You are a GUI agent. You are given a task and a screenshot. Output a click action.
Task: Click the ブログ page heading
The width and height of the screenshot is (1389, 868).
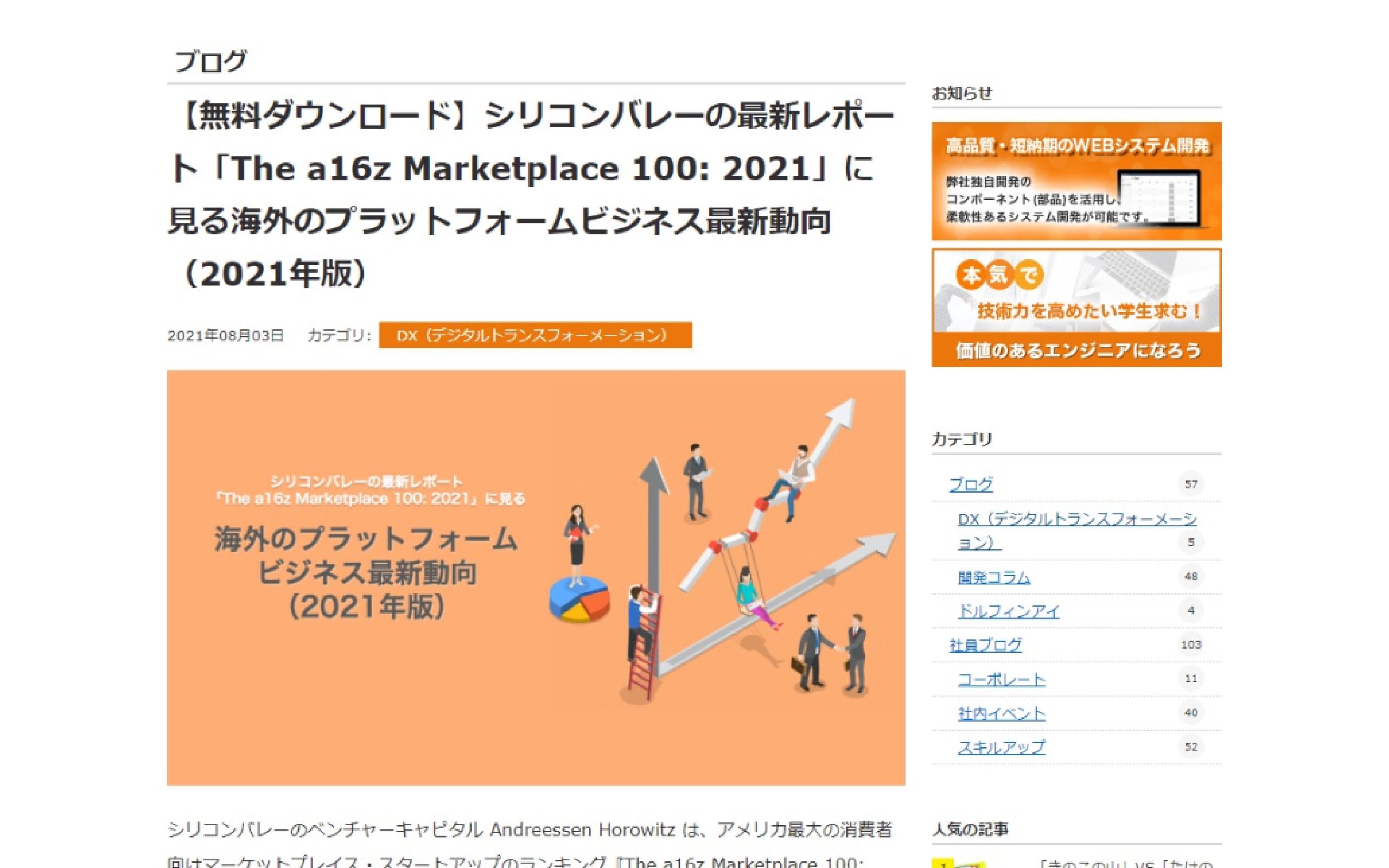point(211,61)
